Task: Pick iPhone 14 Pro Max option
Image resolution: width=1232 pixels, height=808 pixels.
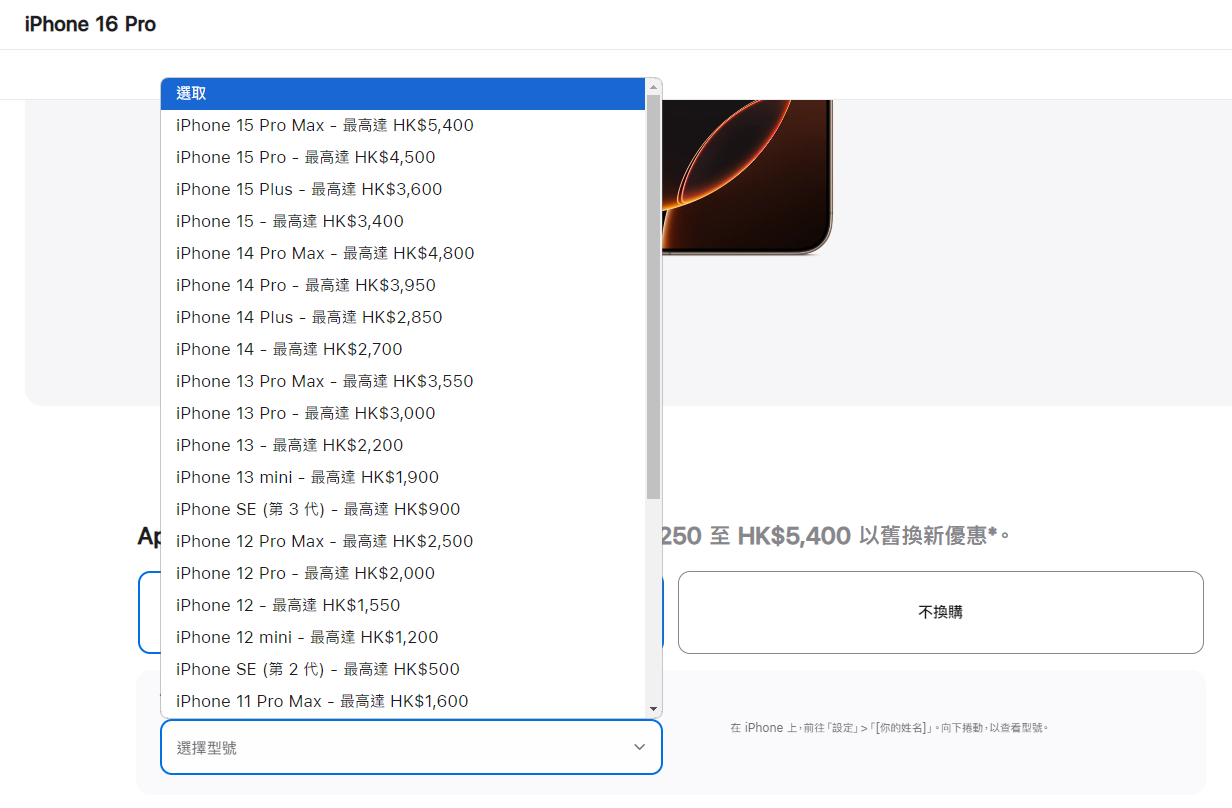Action: tap(325, 253)
